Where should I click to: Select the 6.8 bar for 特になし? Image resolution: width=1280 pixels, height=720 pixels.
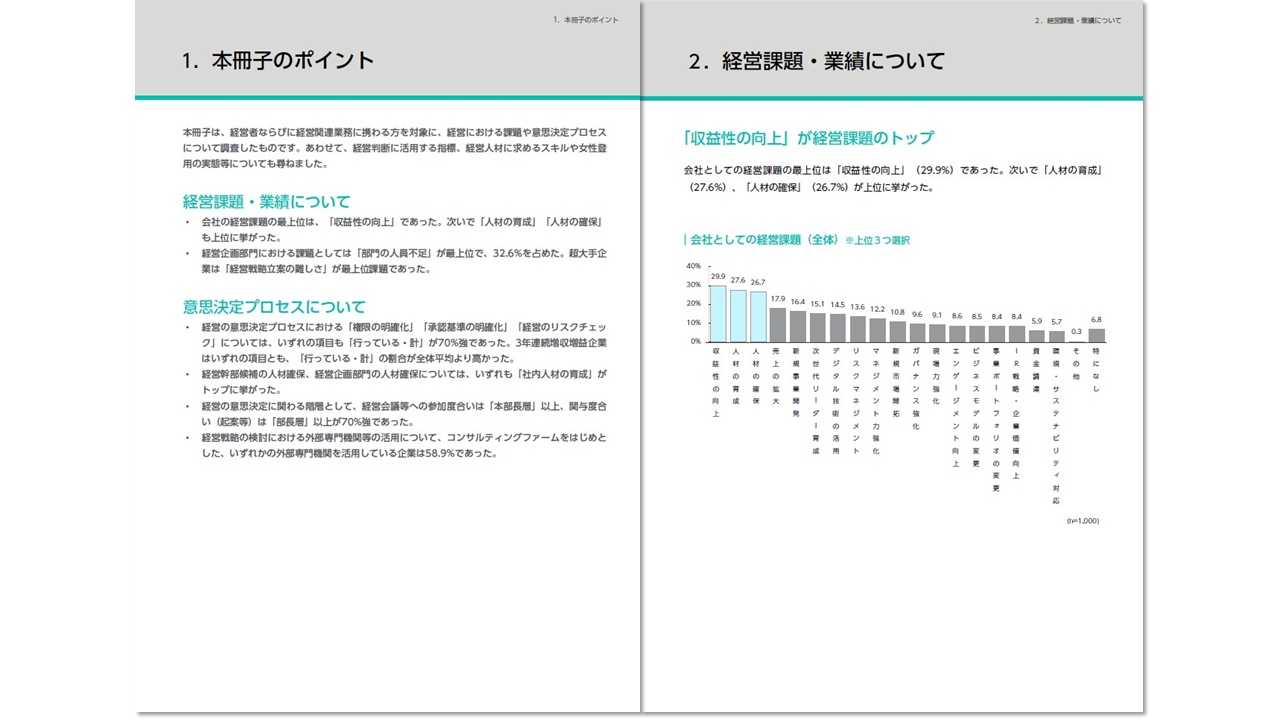pyautogui.click(x=1096, y=335)
